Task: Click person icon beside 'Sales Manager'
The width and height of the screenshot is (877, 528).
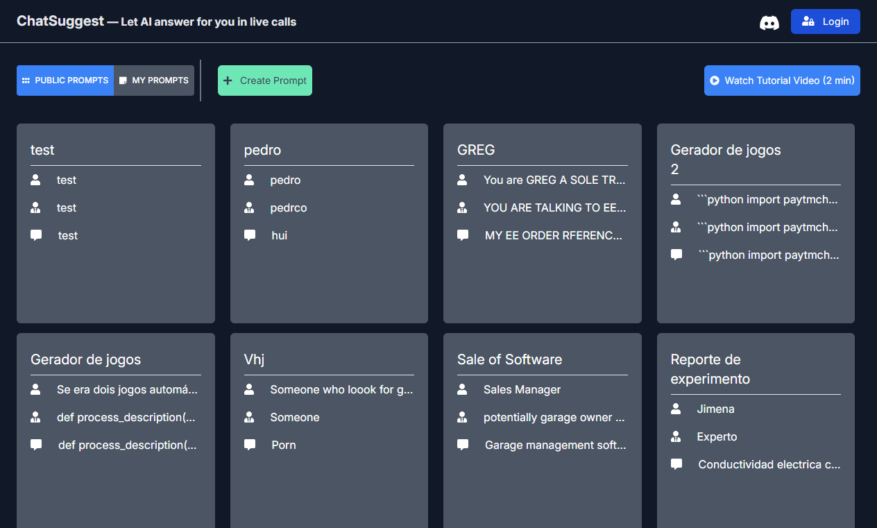Action: 462,389
